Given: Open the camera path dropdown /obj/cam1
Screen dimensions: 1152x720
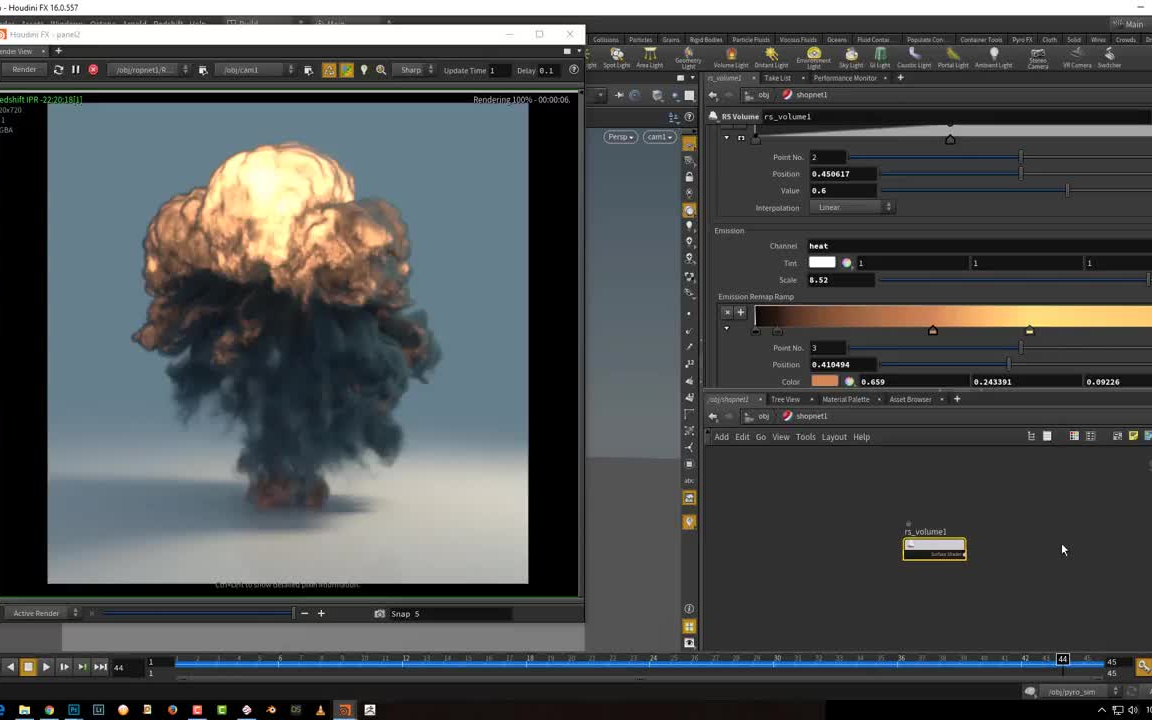Looking at the screenshot, I should click(255, 70).
